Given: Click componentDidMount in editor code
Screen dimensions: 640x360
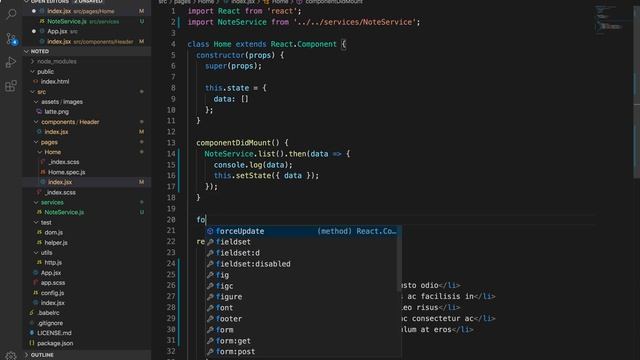Looking at the screenshot, I should tap(234, 143).
